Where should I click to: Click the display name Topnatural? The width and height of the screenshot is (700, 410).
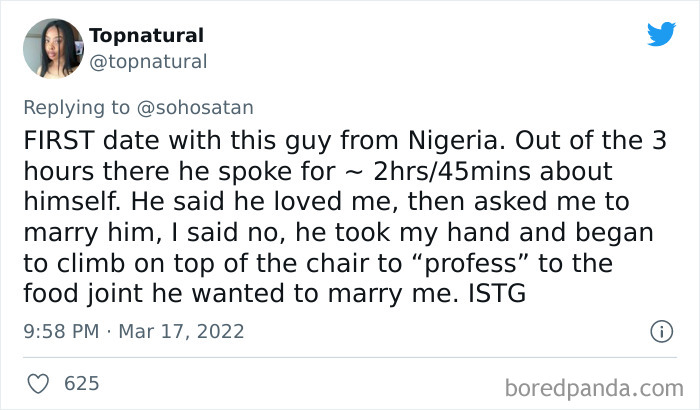tap(146, 36)
